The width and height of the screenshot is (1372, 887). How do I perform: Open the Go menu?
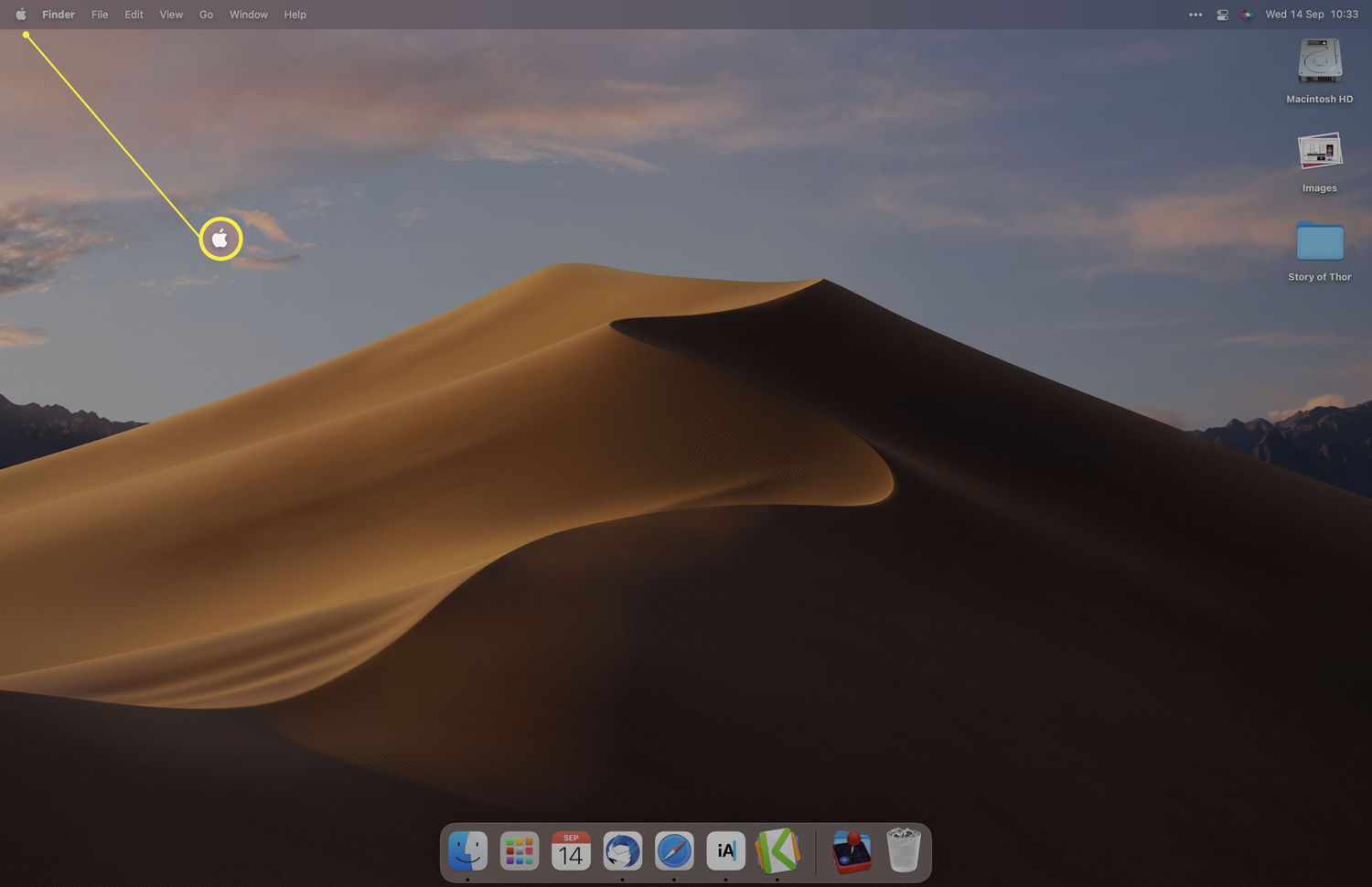pyautogui.click(x=207, y=15)
